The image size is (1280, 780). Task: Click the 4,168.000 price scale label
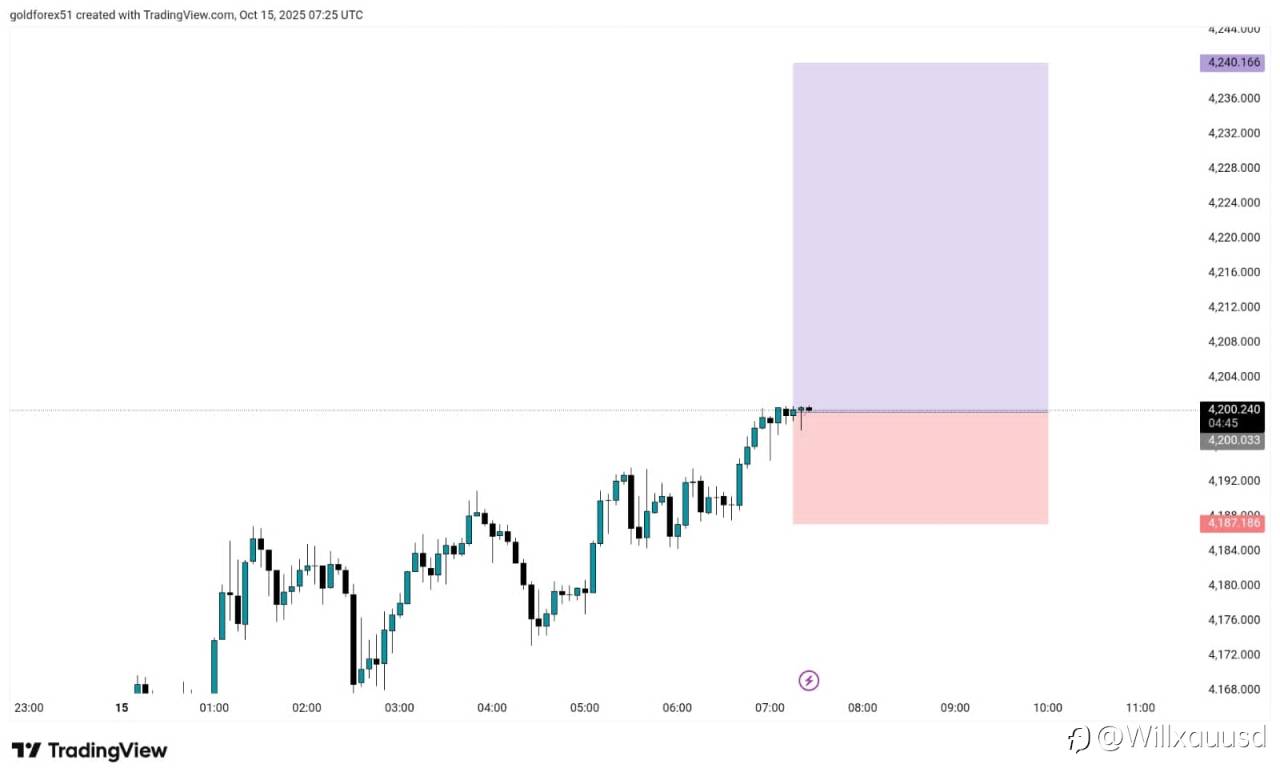click(1234, 689)
